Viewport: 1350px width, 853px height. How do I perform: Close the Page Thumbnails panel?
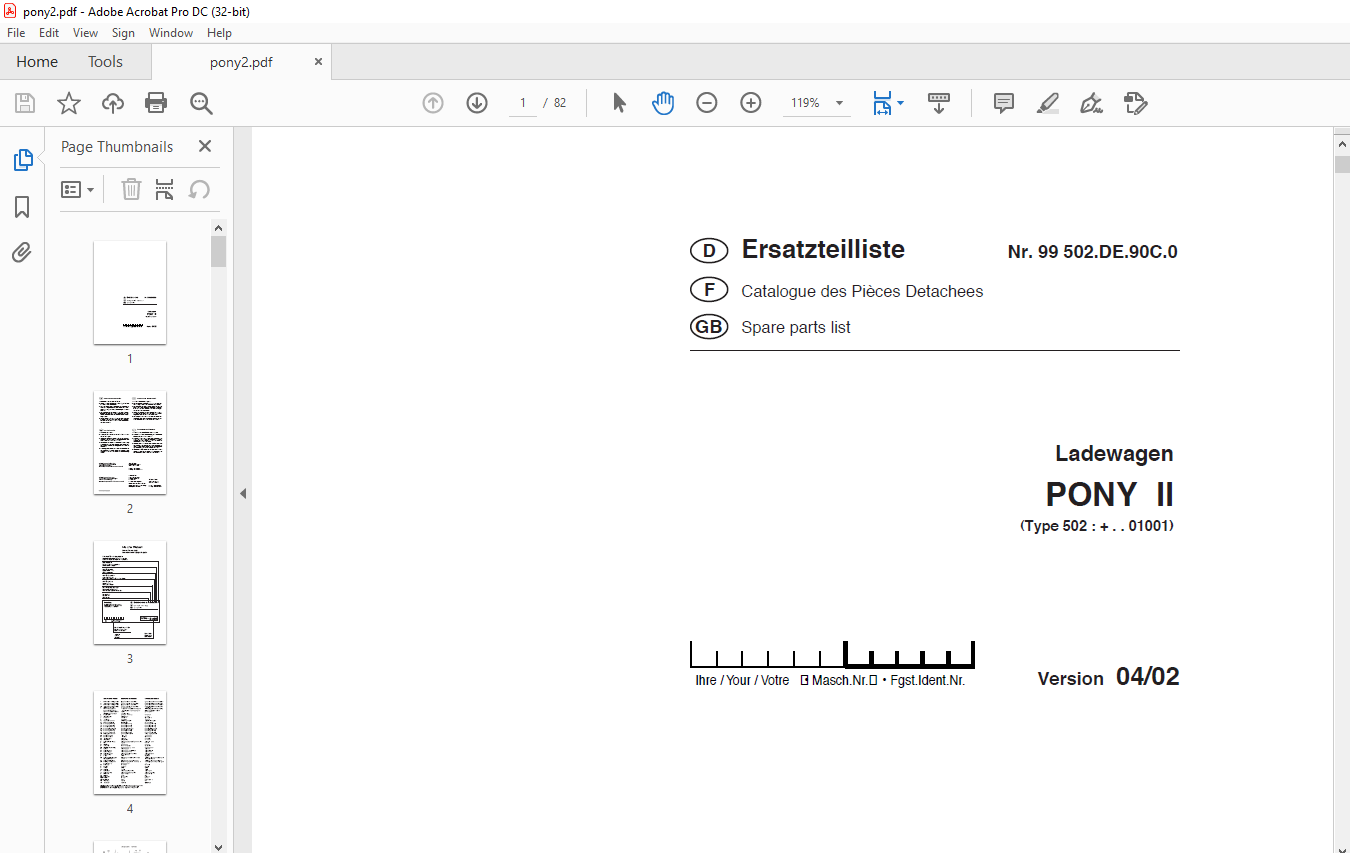(x=205, y=146)
